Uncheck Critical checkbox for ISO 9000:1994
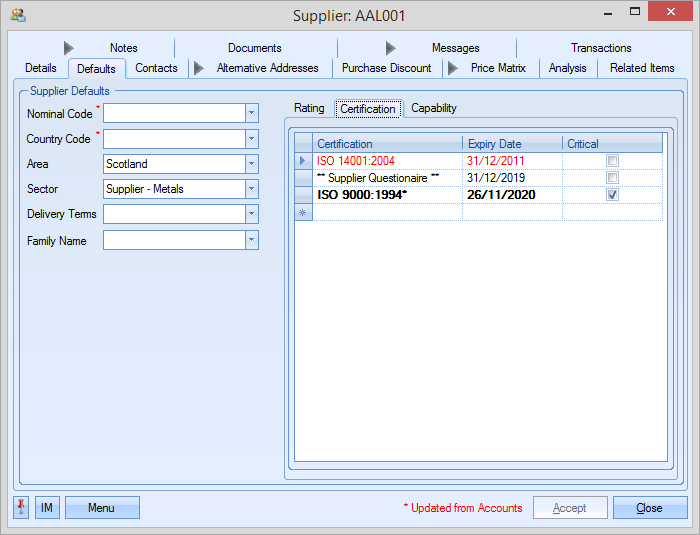 [612, 195]
